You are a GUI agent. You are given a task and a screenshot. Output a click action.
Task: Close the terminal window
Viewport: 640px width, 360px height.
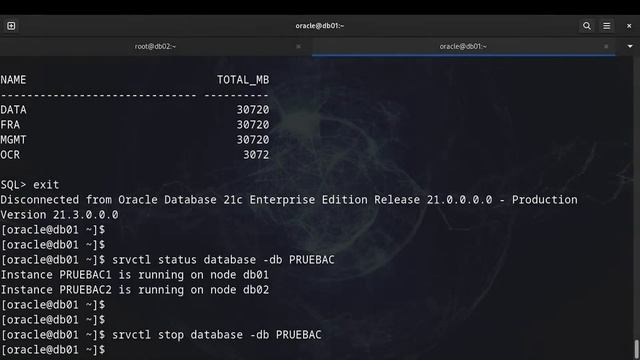click(629, 26)
